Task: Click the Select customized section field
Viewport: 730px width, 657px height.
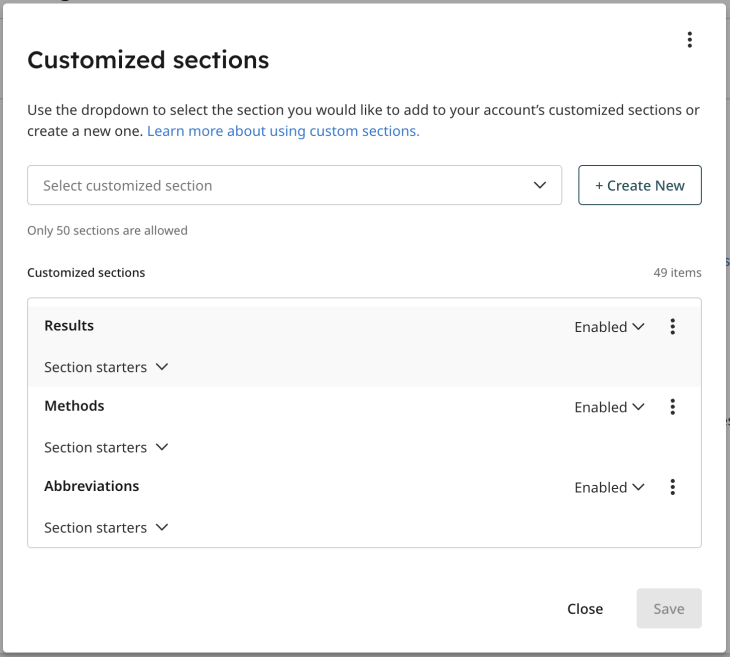Action: coord(294,185)
